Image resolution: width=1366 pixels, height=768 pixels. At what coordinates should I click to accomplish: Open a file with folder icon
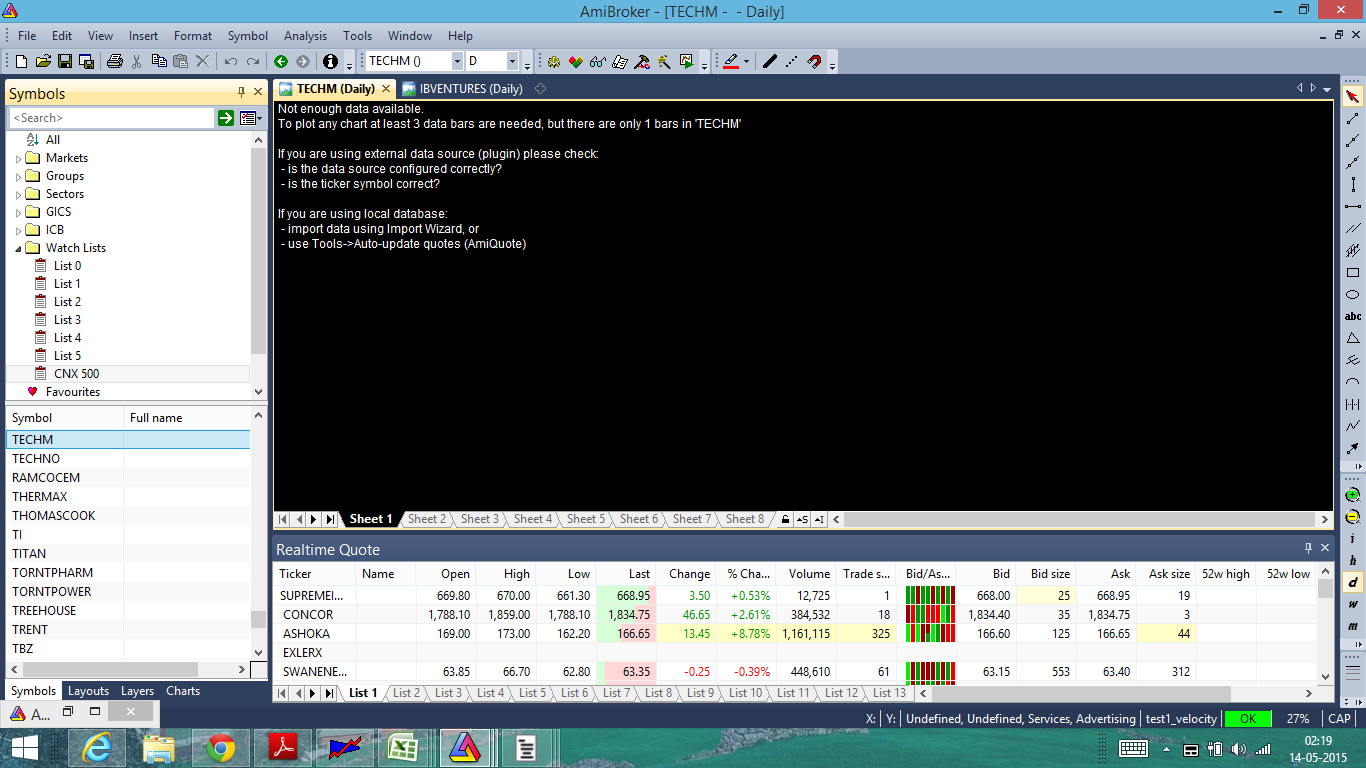[x=44, y=61]
